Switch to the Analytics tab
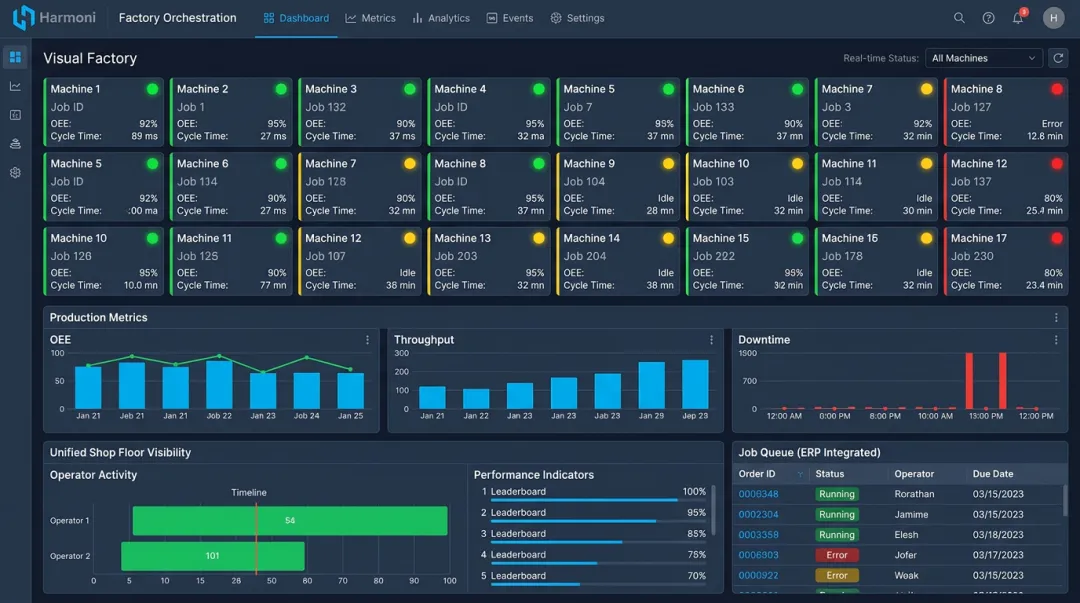 tap(441, 18)
